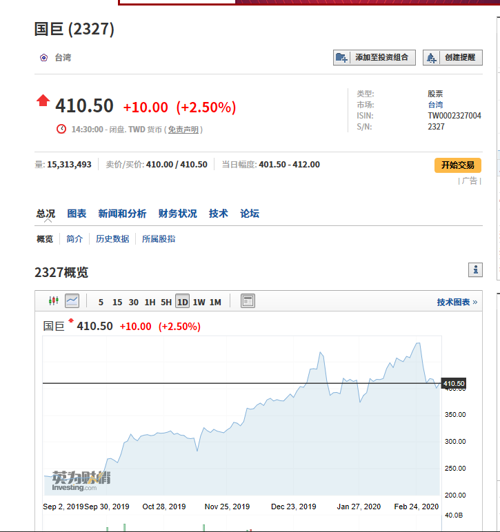Set chart interval to 5H
The image size is (500, 532).
pyautogui.click(x=166, y=302)
